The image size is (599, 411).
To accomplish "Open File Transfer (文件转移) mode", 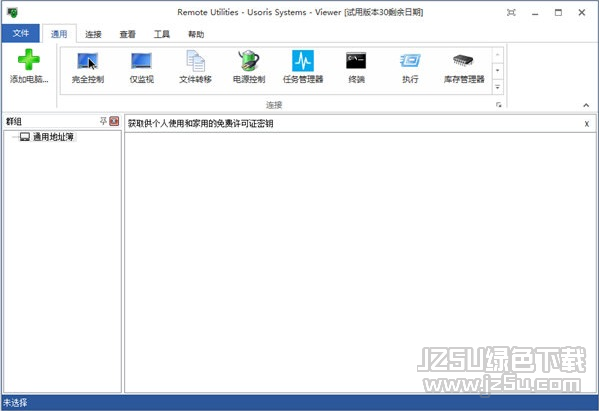I will point(196,61).
